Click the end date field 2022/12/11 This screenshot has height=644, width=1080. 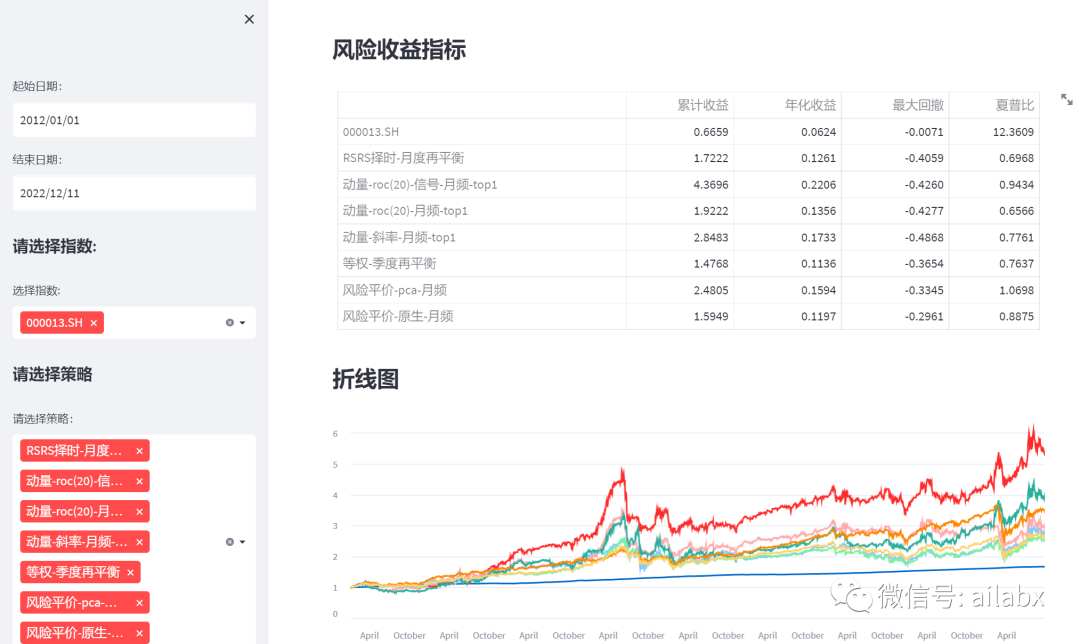134,192
